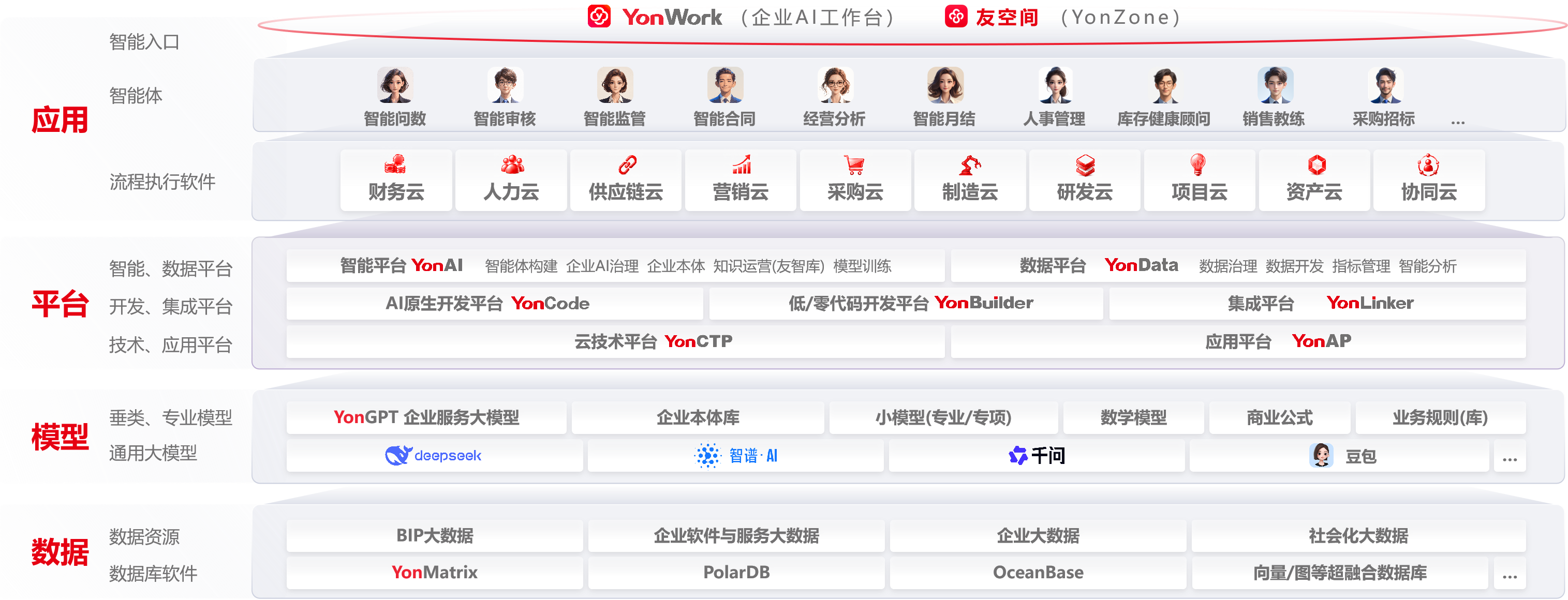
Task: Select the 智能问数 agent avatar
Action: [395, 85]
